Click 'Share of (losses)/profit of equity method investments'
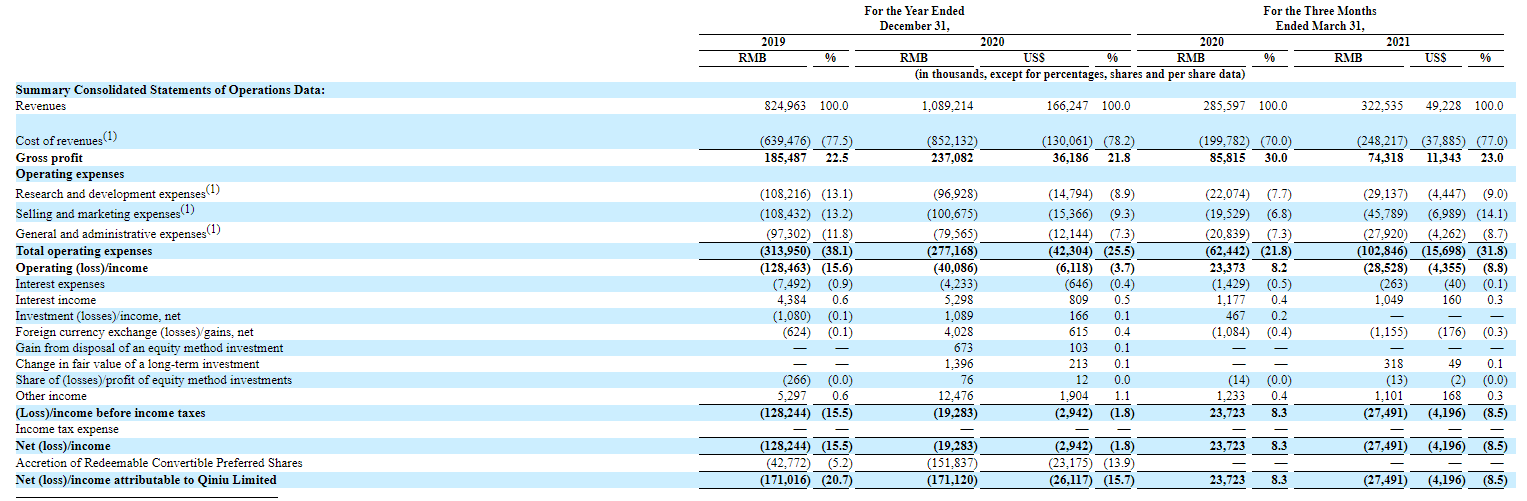The image size is (1527, 501). pos(154,380)
